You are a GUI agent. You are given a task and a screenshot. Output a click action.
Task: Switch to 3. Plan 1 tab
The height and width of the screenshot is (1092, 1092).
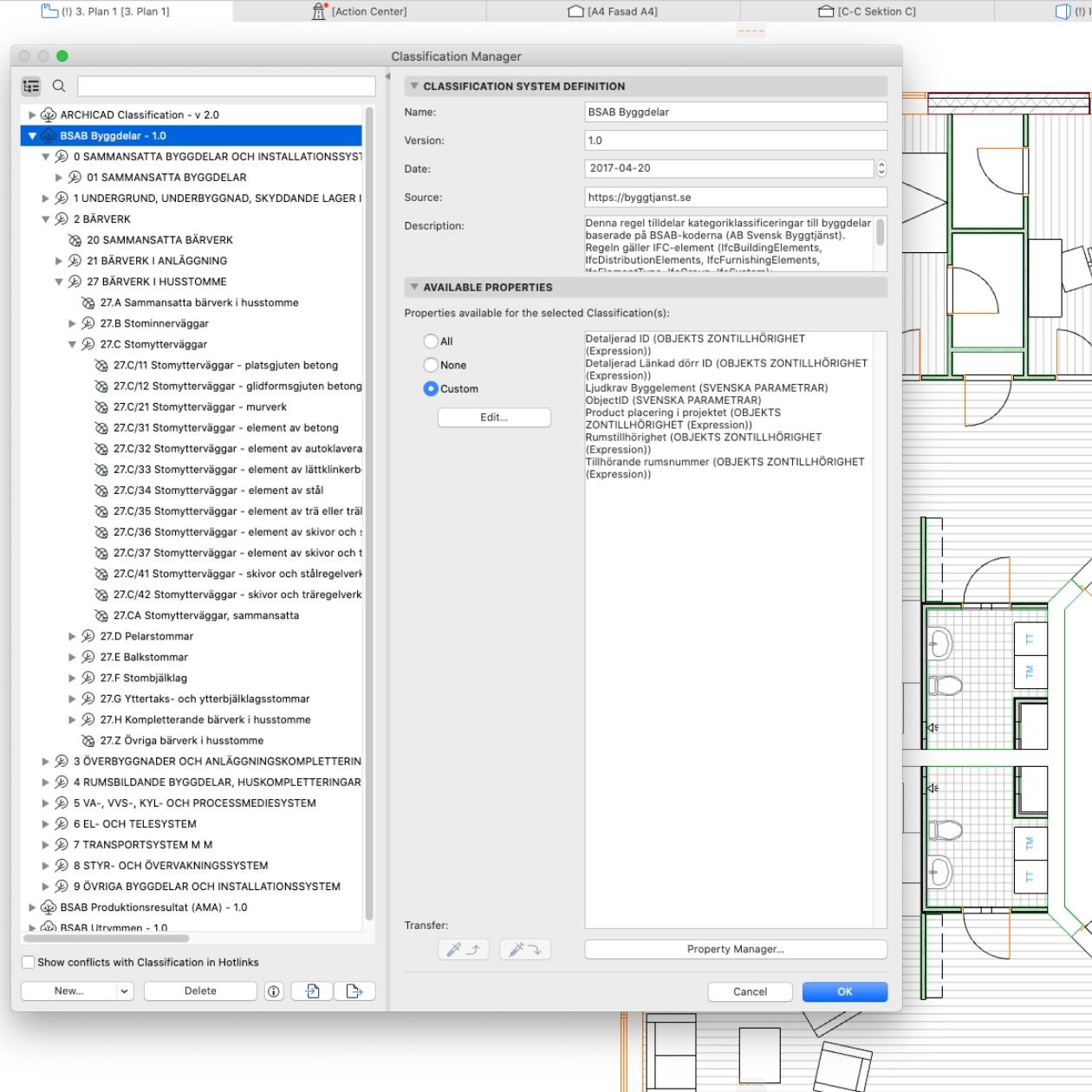(116, 11)
